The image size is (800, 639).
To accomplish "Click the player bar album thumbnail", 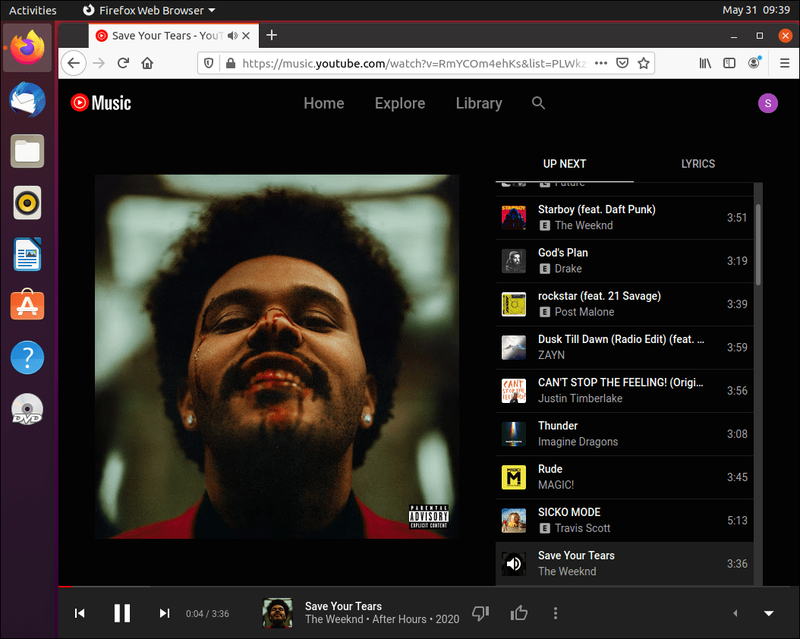I will tap(278, 613).
